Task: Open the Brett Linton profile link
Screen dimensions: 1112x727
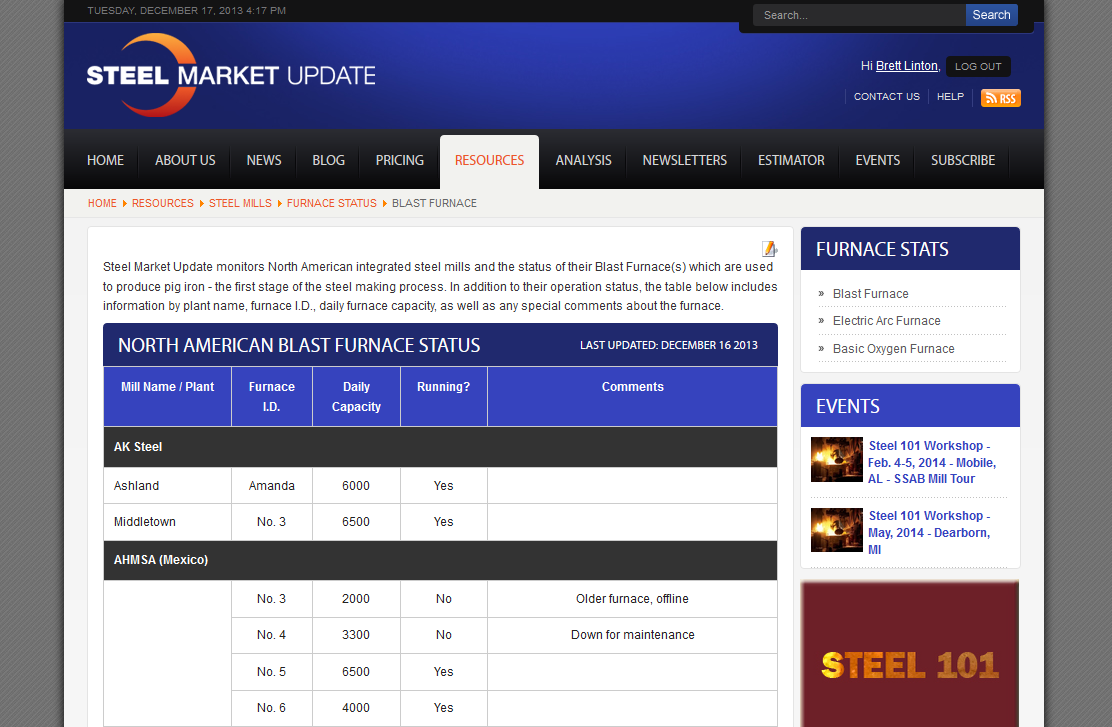Action: tap(906, 66)
